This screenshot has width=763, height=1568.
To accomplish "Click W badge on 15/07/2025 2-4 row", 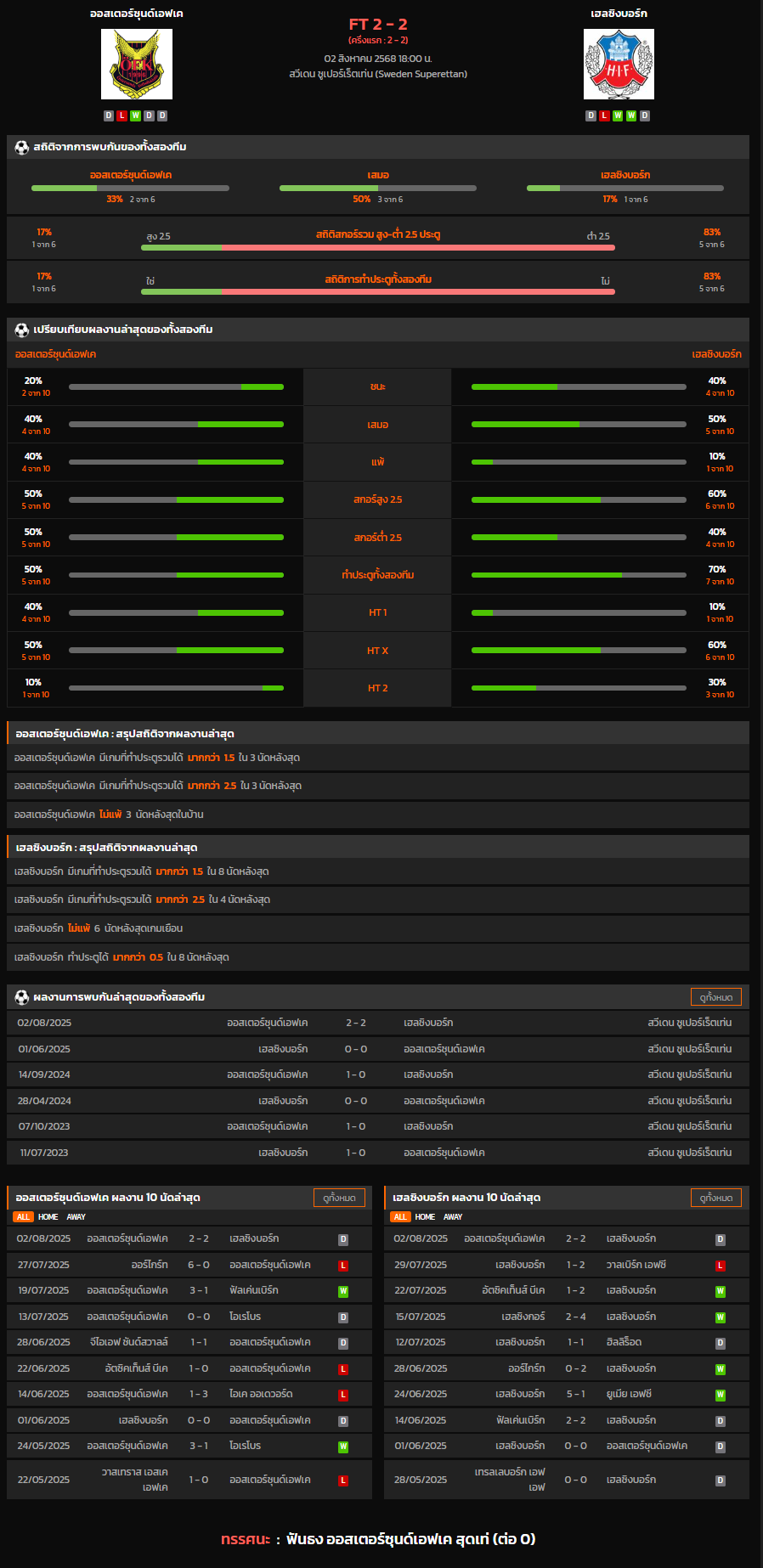I will (720, 1317).
